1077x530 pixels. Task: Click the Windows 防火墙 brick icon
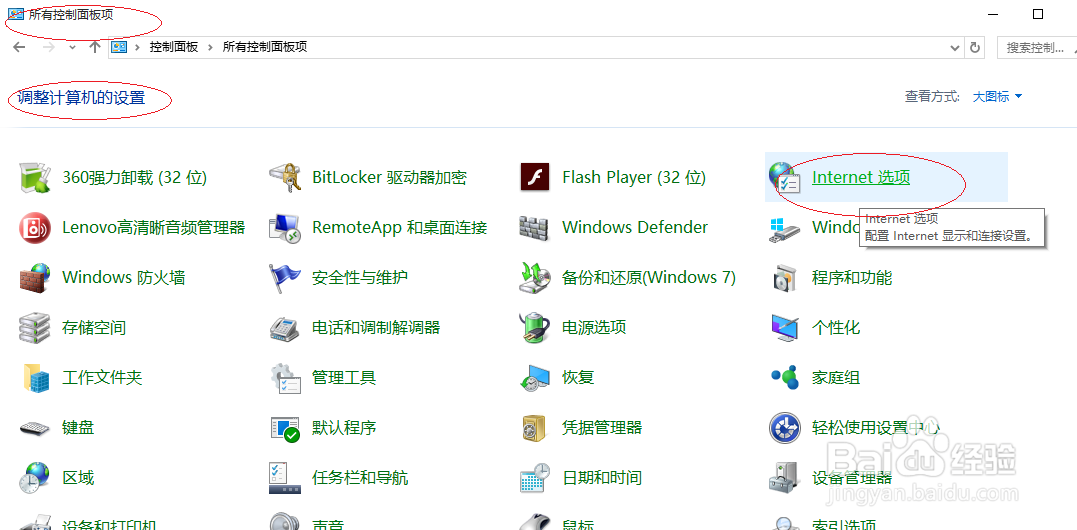pos(34,277)
